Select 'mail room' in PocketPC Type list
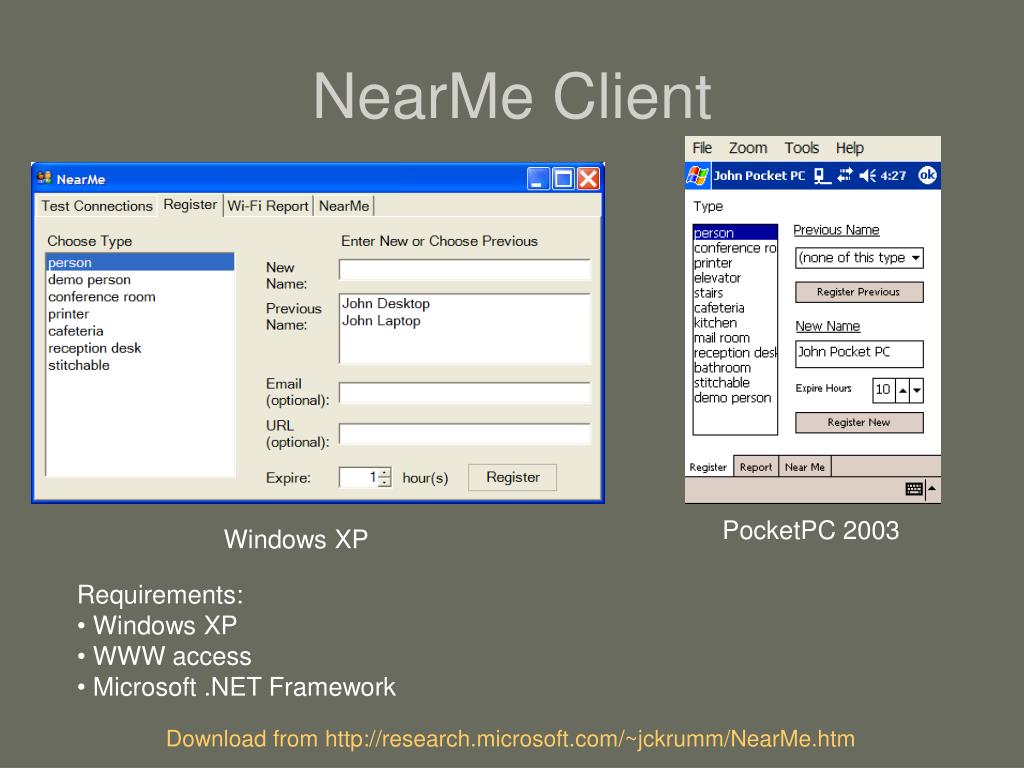The image size is (1024, 768). (735, 338)
